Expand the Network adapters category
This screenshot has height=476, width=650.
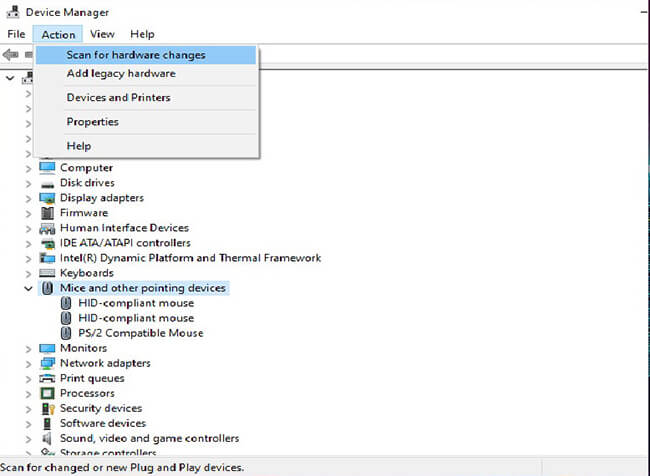pos(28,364)
